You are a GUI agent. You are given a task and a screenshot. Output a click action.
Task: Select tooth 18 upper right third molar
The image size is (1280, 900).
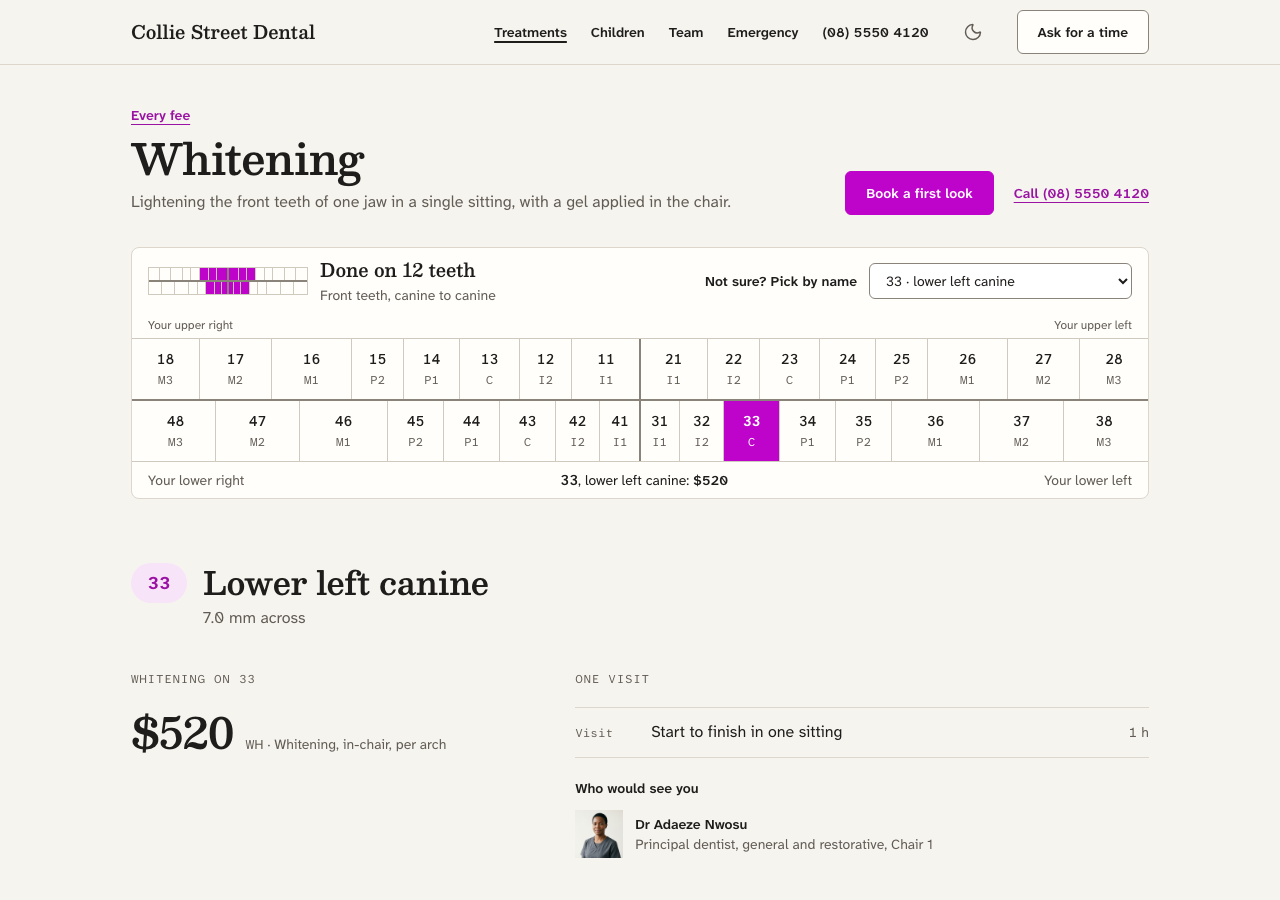coord(166,369)
